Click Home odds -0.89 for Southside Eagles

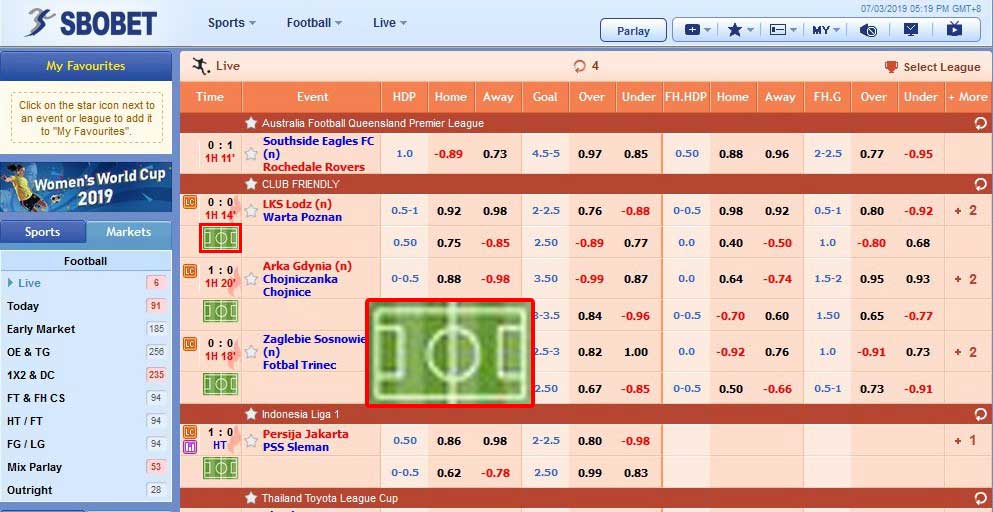click(x=448, y=154)
